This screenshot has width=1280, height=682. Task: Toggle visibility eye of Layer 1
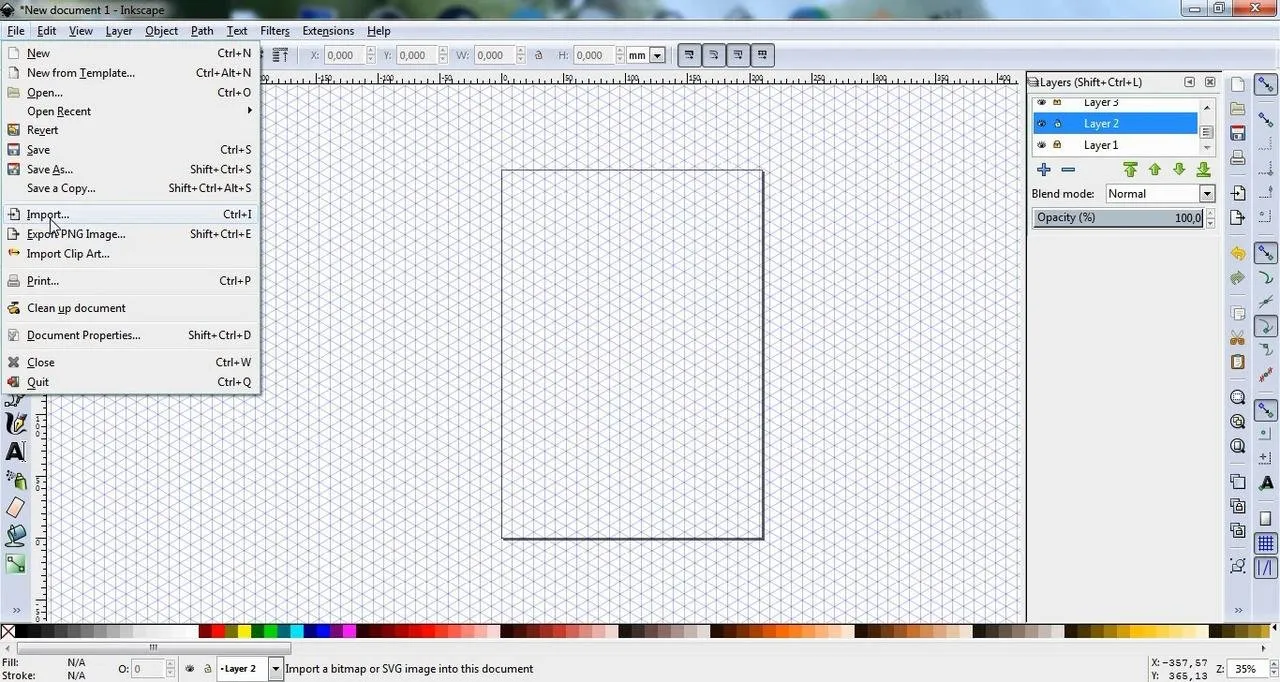[1042, 145]
